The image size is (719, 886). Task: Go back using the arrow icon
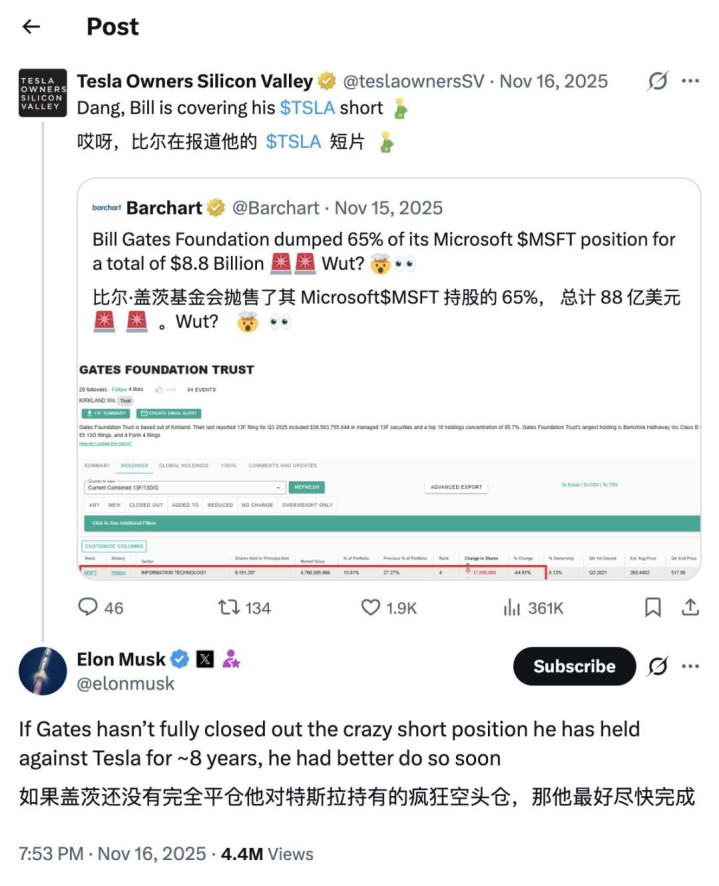point(31,27)
